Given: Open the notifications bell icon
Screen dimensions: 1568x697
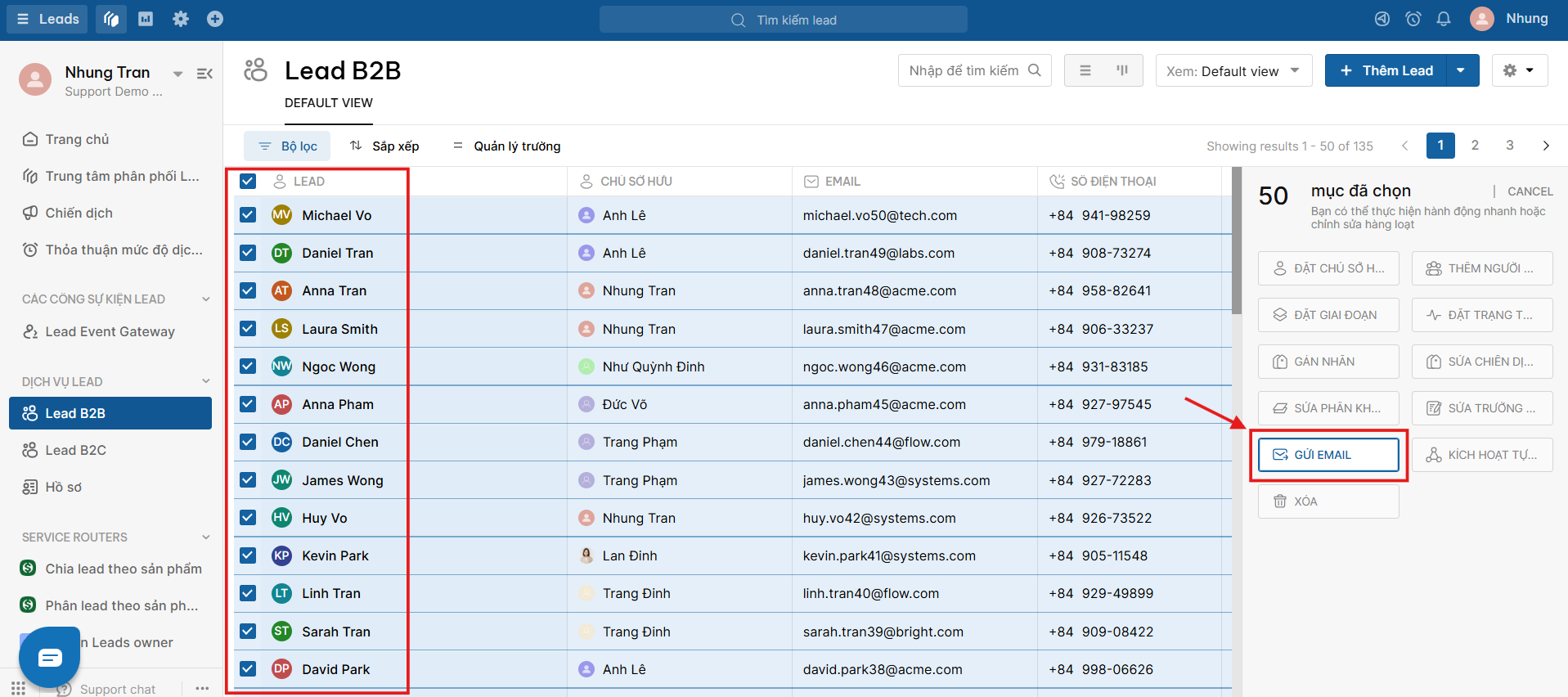Looking at the screenshot, I should [1444, 19].
